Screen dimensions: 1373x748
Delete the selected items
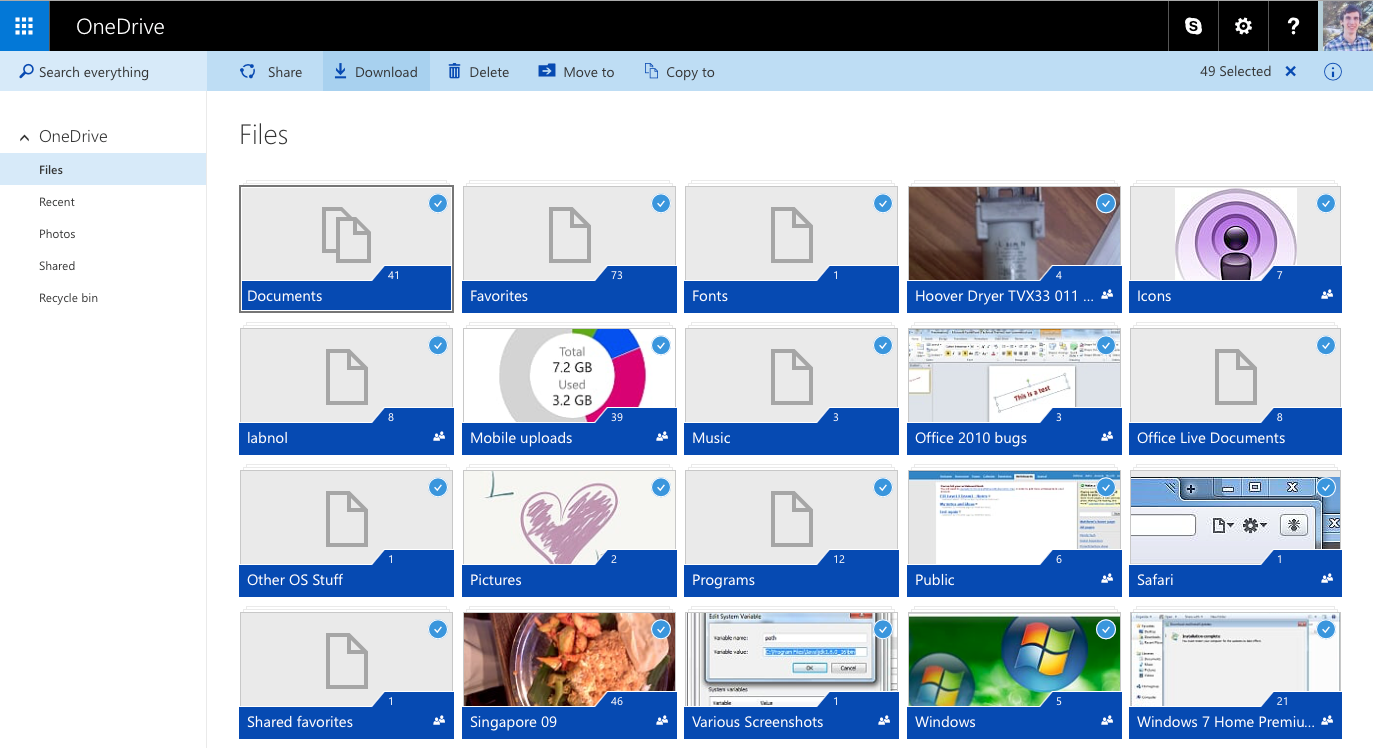click(478, 72)
